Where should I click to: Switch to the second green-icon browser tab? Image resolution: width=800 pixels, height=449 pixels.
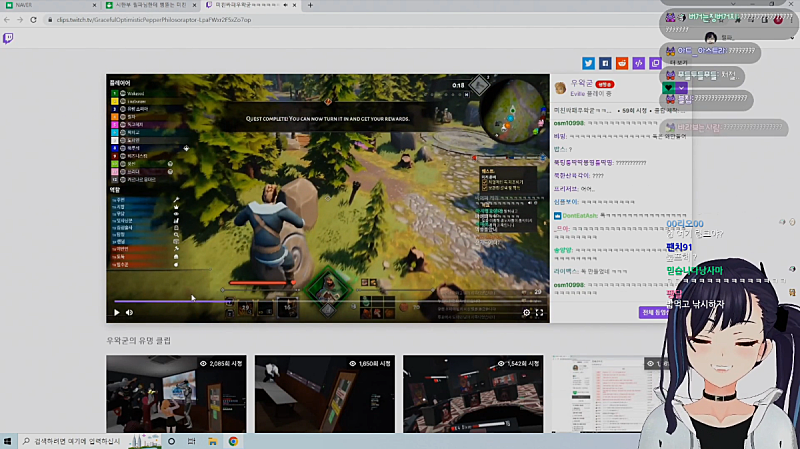tap(150, 5)
